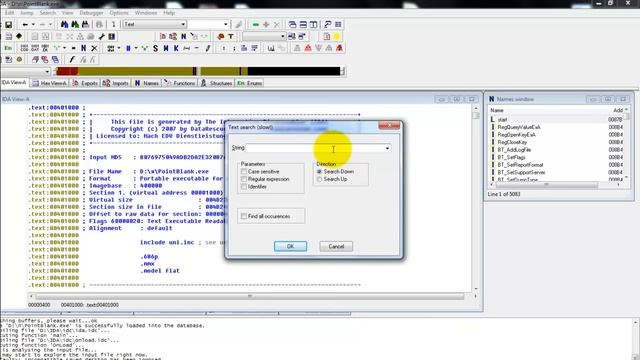Open the Jump menu
Image resolution: width=640 pixels, height=360 pixels.
pyautogui.click(x=27, y=13)
